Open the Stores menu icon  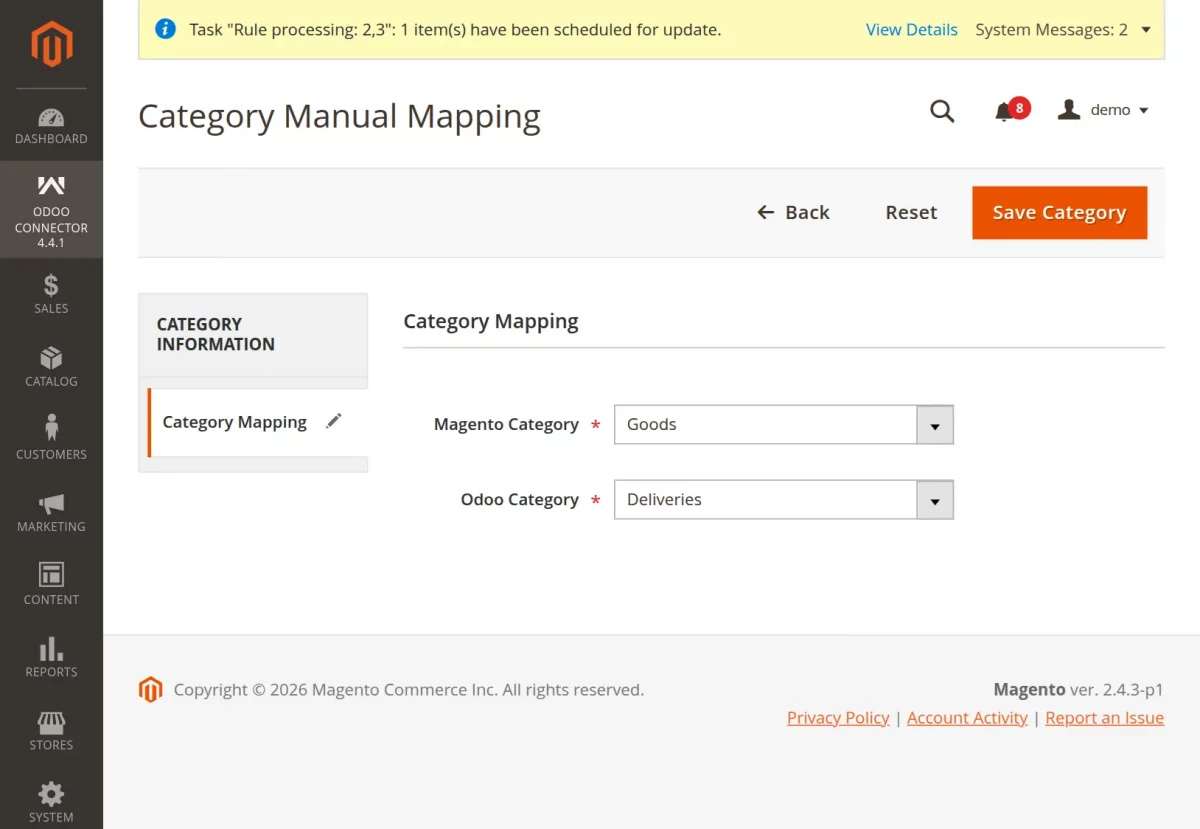(51, 731)
